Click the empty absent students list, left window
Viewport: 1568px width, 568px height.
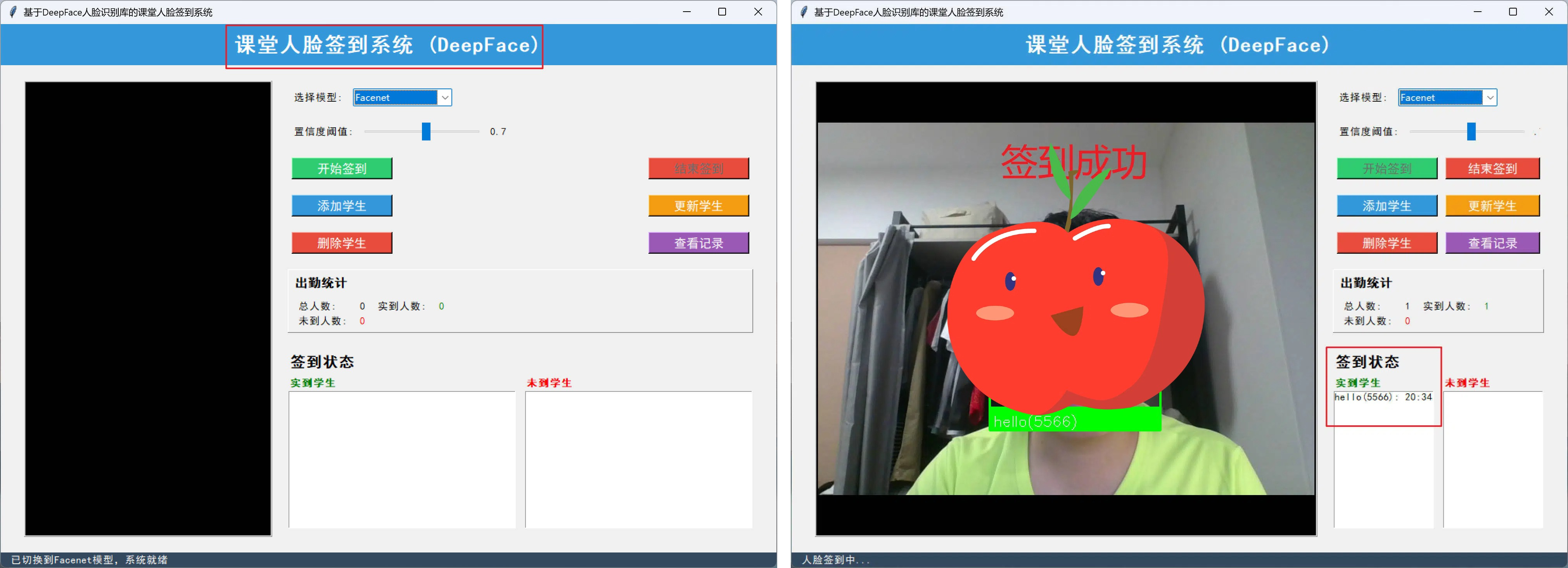[x=638, y=459]
